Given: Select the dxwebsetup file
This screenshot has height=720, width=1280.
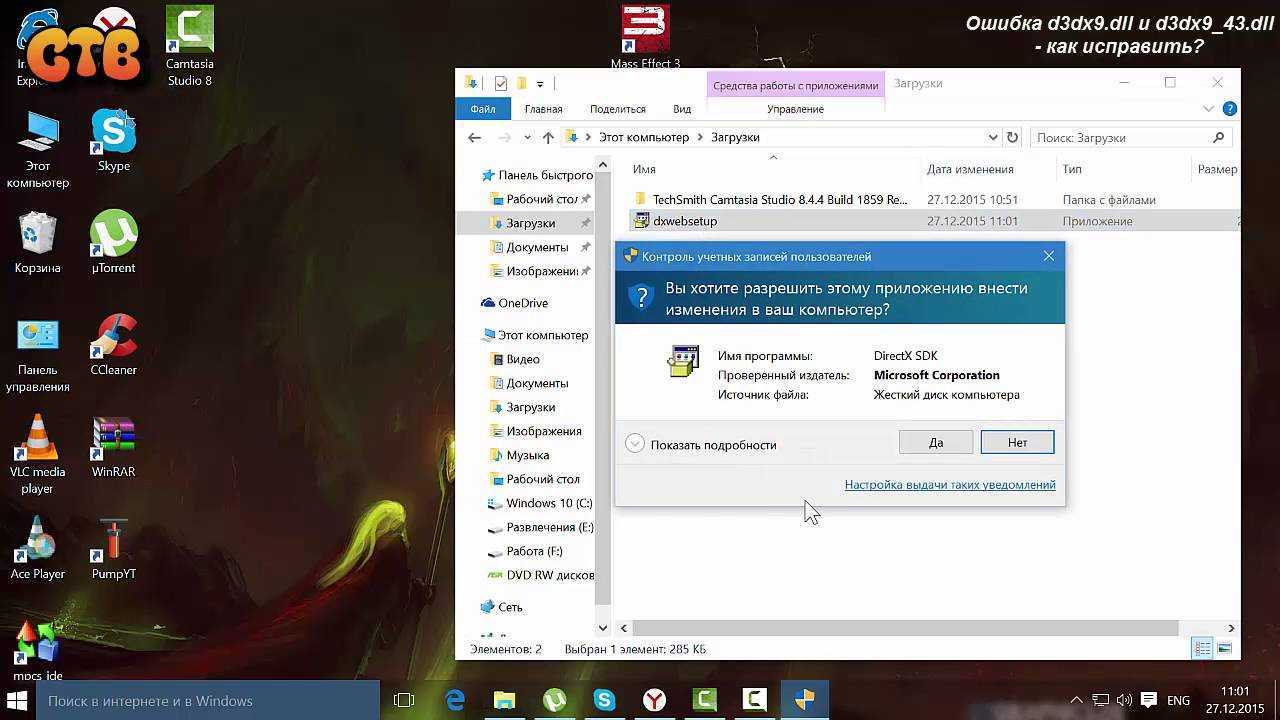Looking at the screenshot, I should click(684, 221).
